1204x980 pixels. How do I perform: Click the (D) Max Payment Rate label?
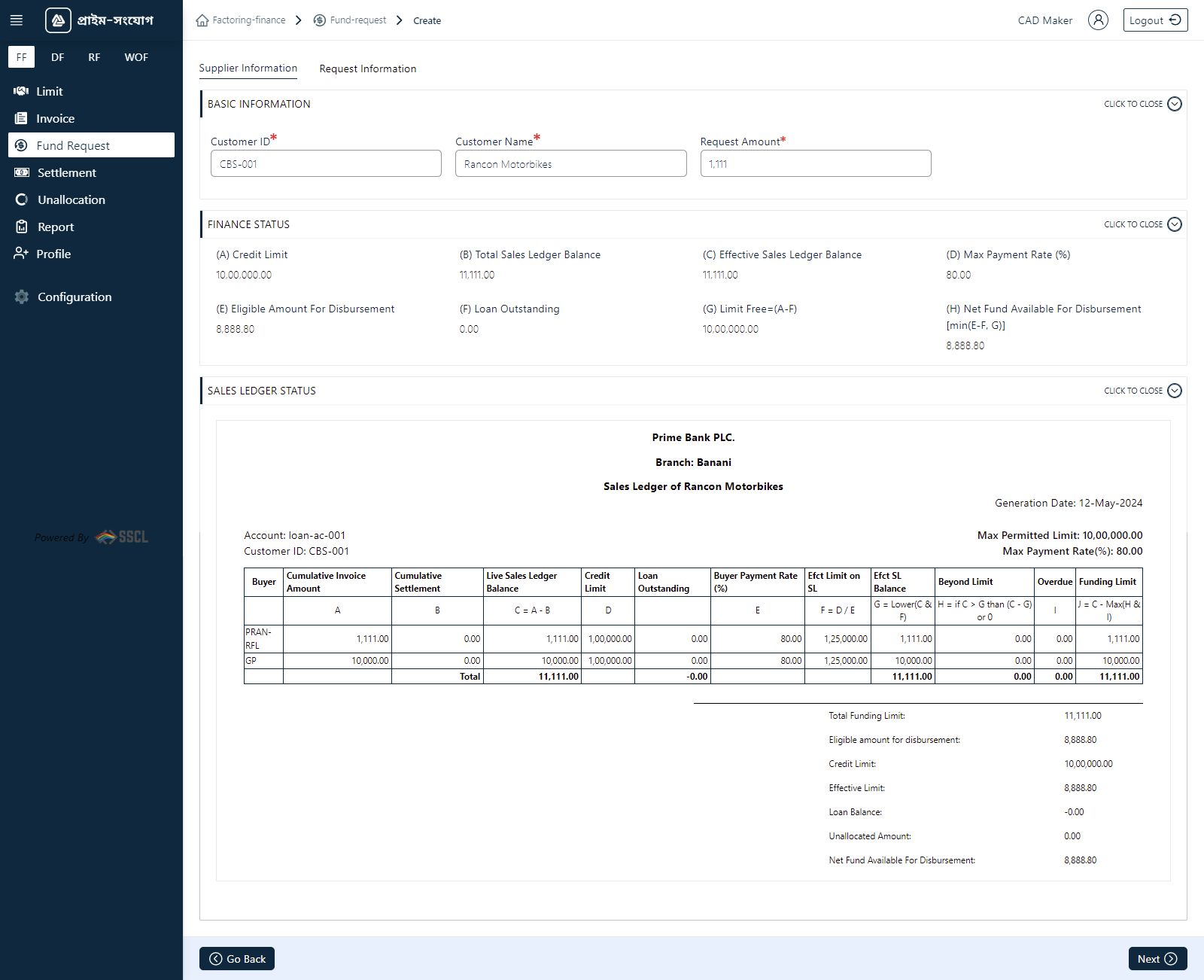point(1008,254)
